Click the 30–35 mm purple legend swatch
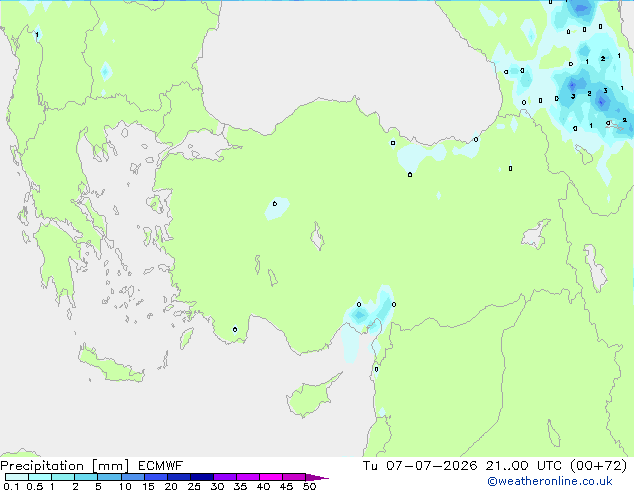 tap(224, 477)
